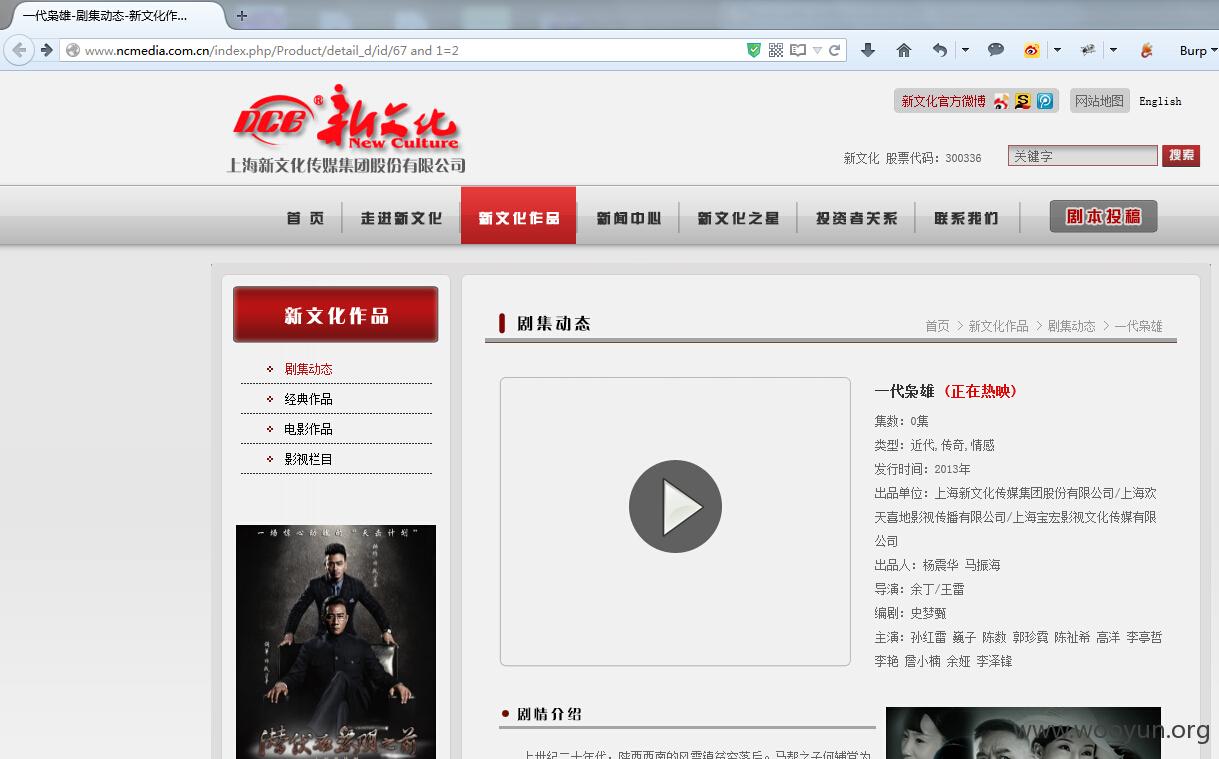Screen dimensions: 1219x759
Task: Go forward using the browser forward arrow
Action: pyautogui.click(x=46, y=50)
